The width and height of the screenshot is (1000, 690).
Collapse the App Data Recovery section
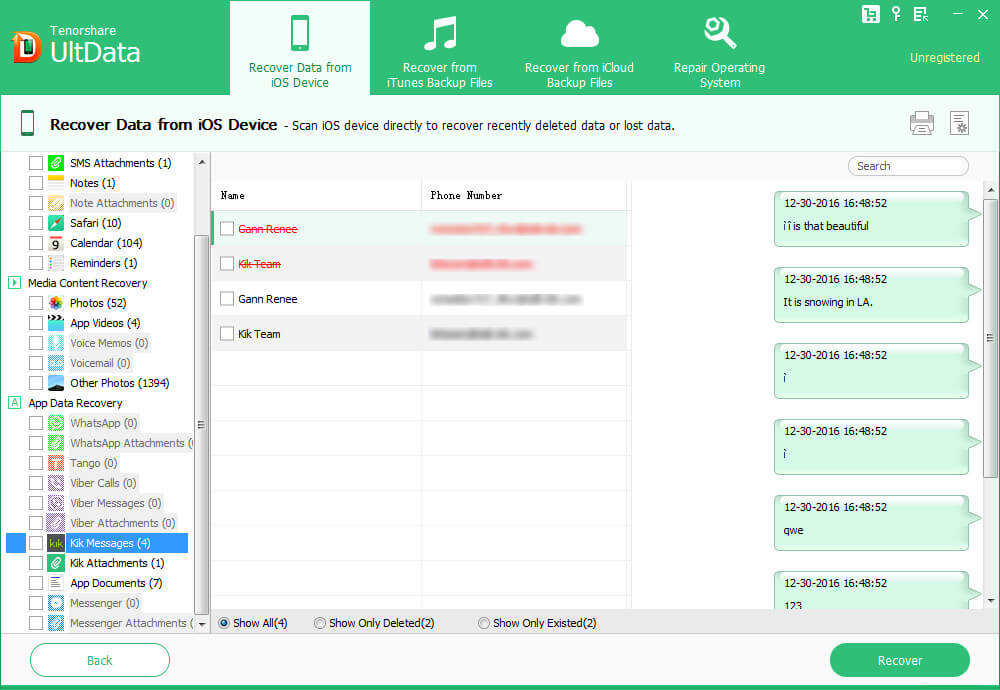(x=14, y=403)
